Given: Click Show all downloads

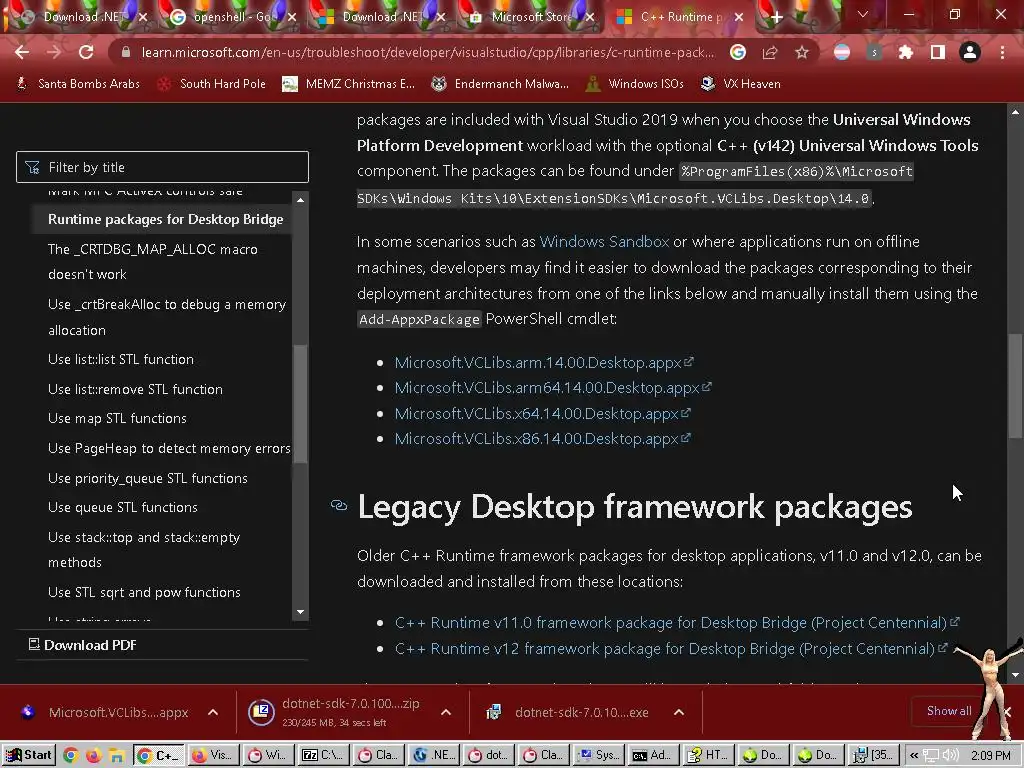Looking at the screenshot, I should [x=949, y=711].
